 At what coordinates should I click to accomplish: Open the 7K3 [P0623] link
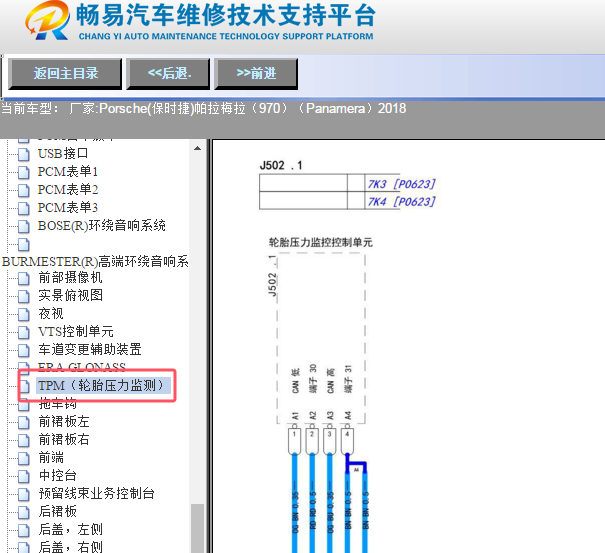point(401,184)
